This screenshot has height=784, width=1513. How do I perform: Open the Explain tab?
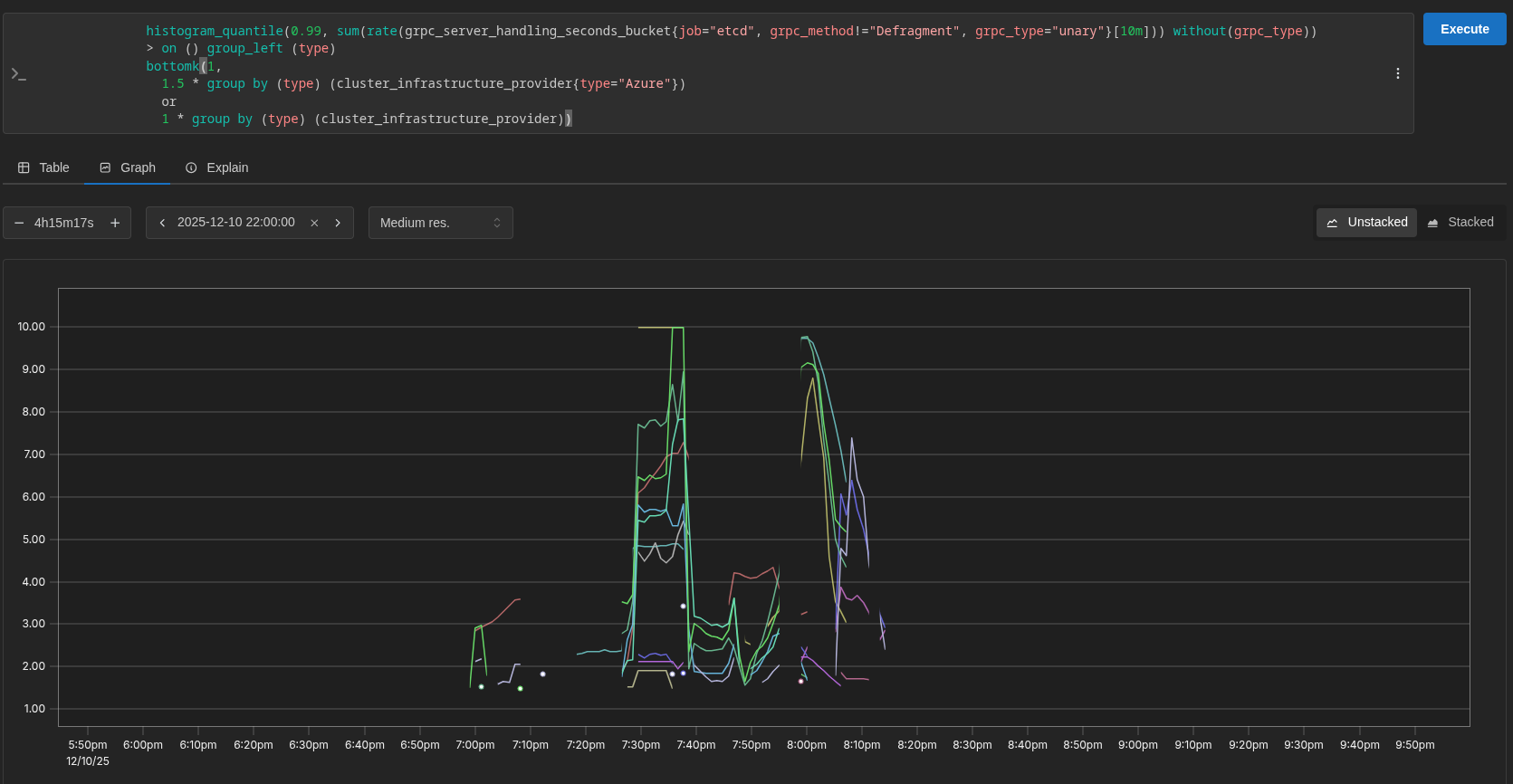point(216,167)
